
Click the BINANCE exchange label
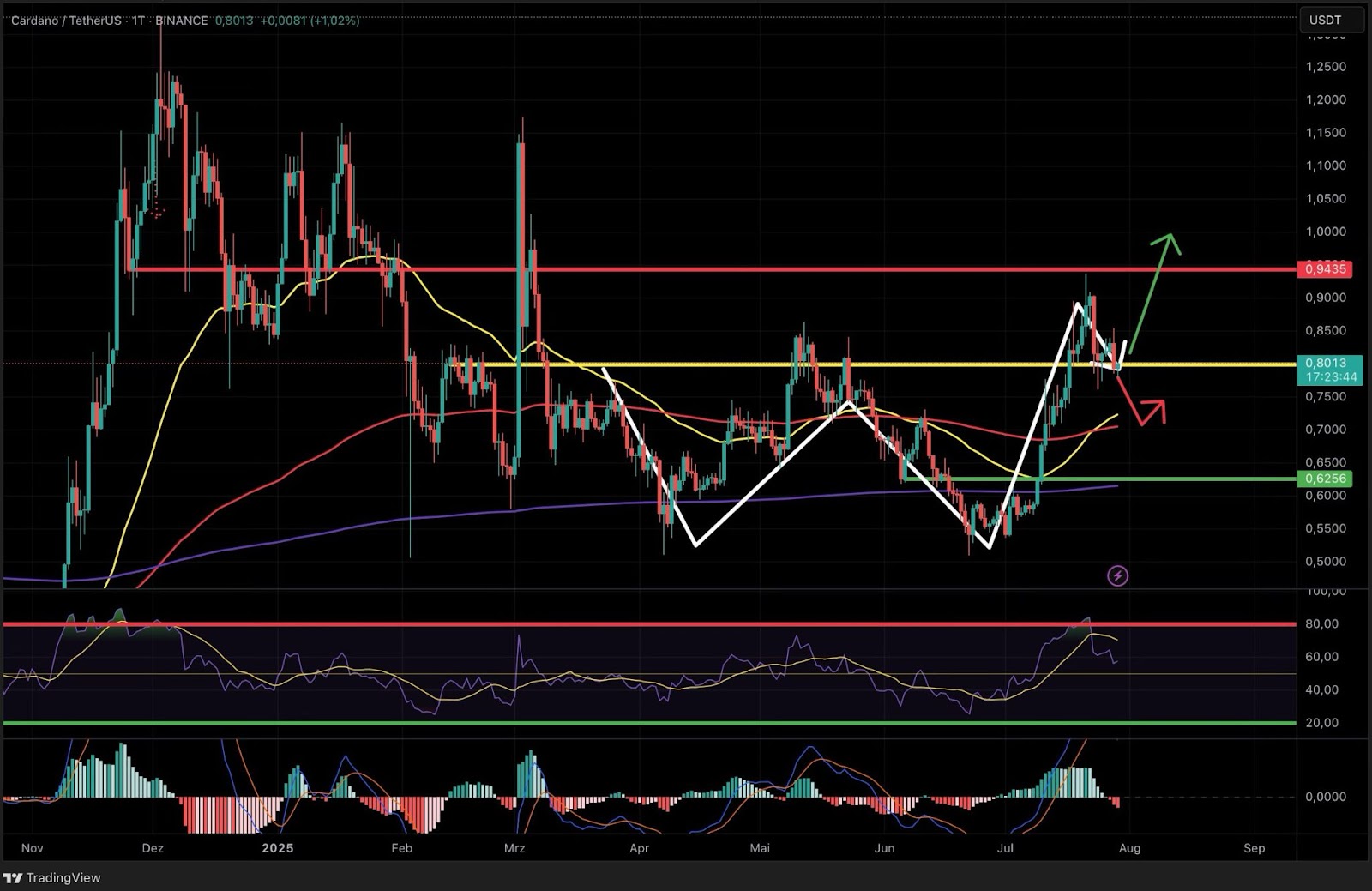click(x=181, y=21)
